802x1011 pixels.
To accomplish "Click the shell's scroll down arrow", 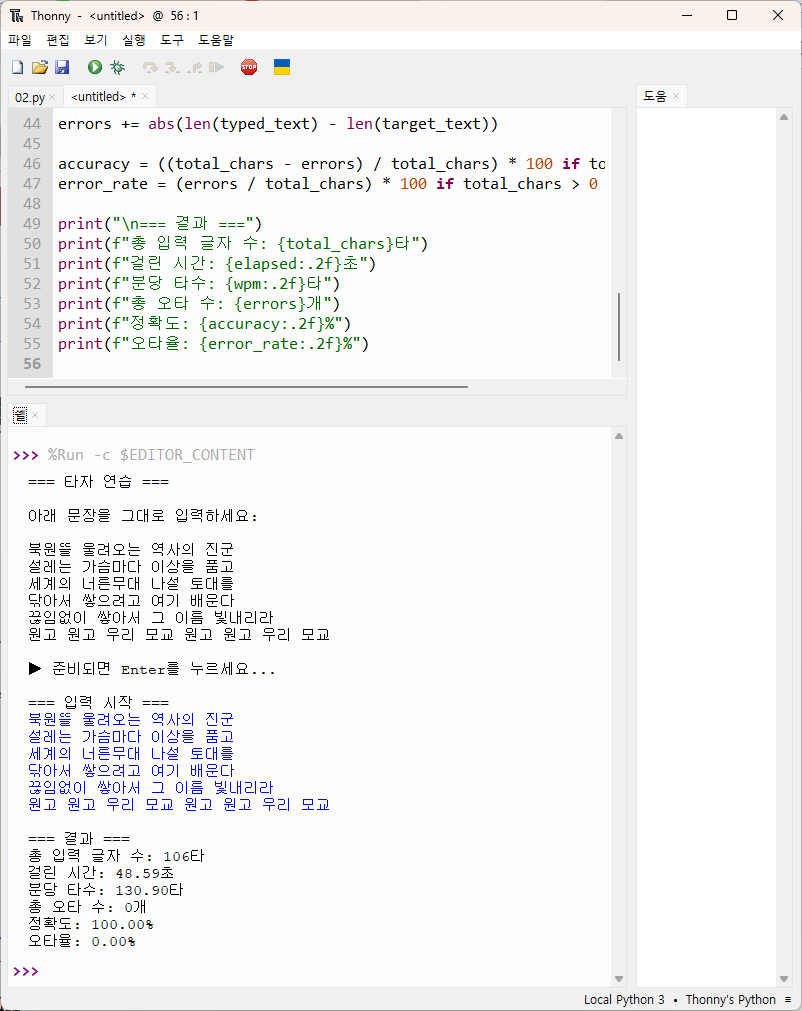I will pos(619,979).
